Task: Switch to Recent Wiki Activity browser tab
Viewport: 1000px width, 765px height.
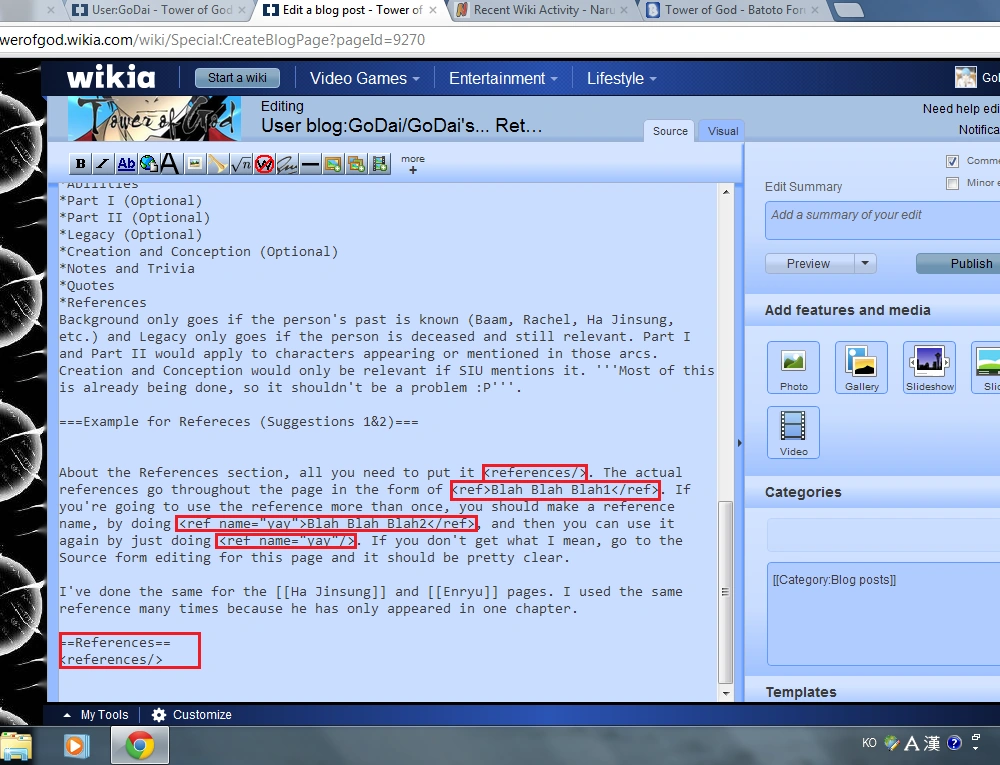Action: [544, 10]
